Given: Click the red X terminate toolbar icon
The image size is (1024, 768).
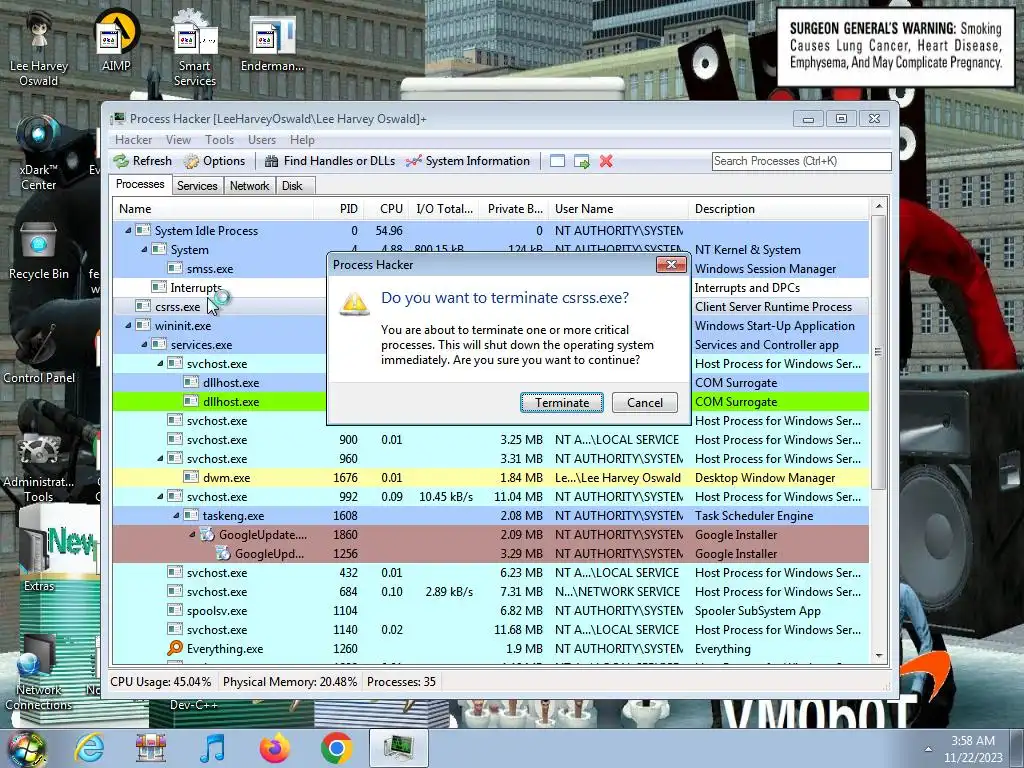Looking at the screenshot, I should point(606,161).
